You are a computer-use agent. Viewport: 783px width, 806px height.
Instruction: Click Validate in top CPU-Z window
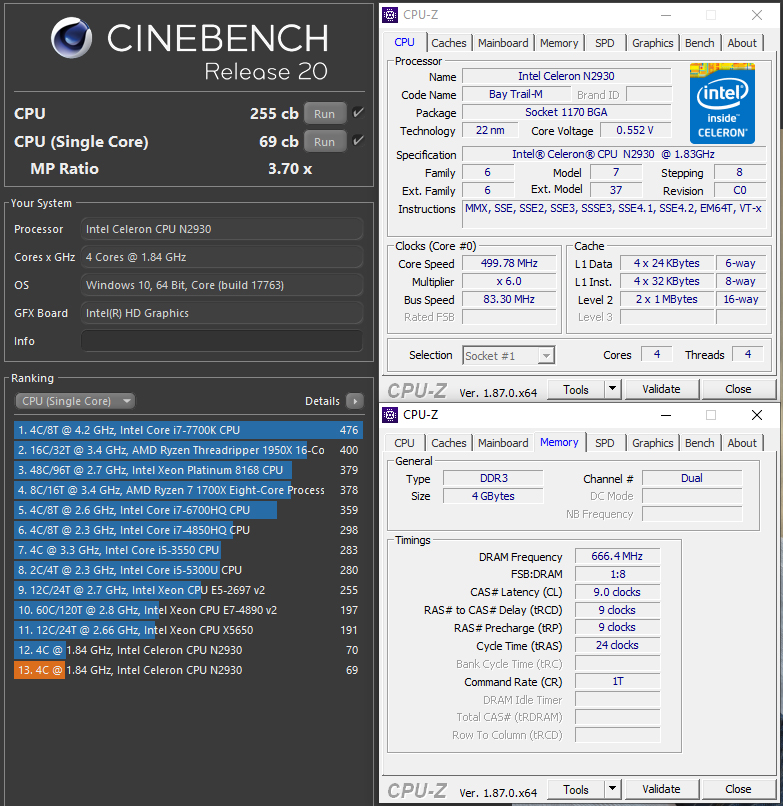661,389
